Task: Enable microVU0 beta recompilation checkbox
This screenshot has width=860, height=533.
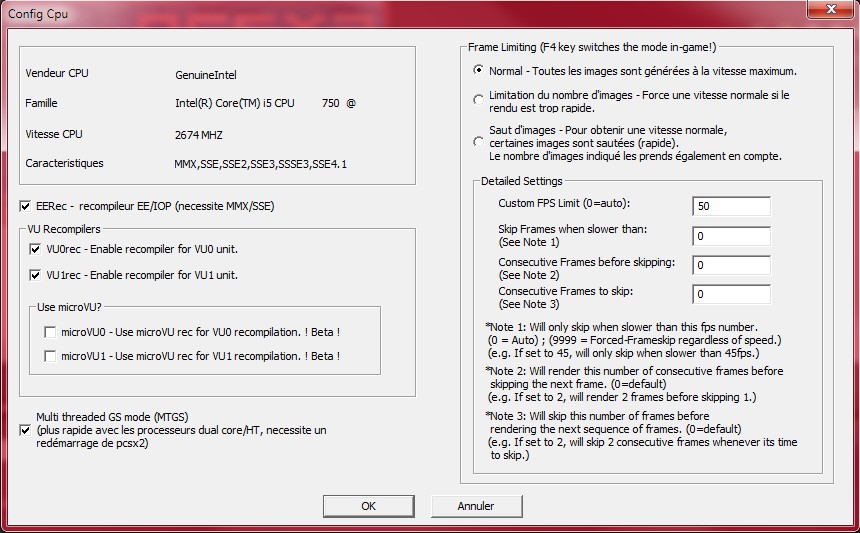Action: (x=49, y=331)
